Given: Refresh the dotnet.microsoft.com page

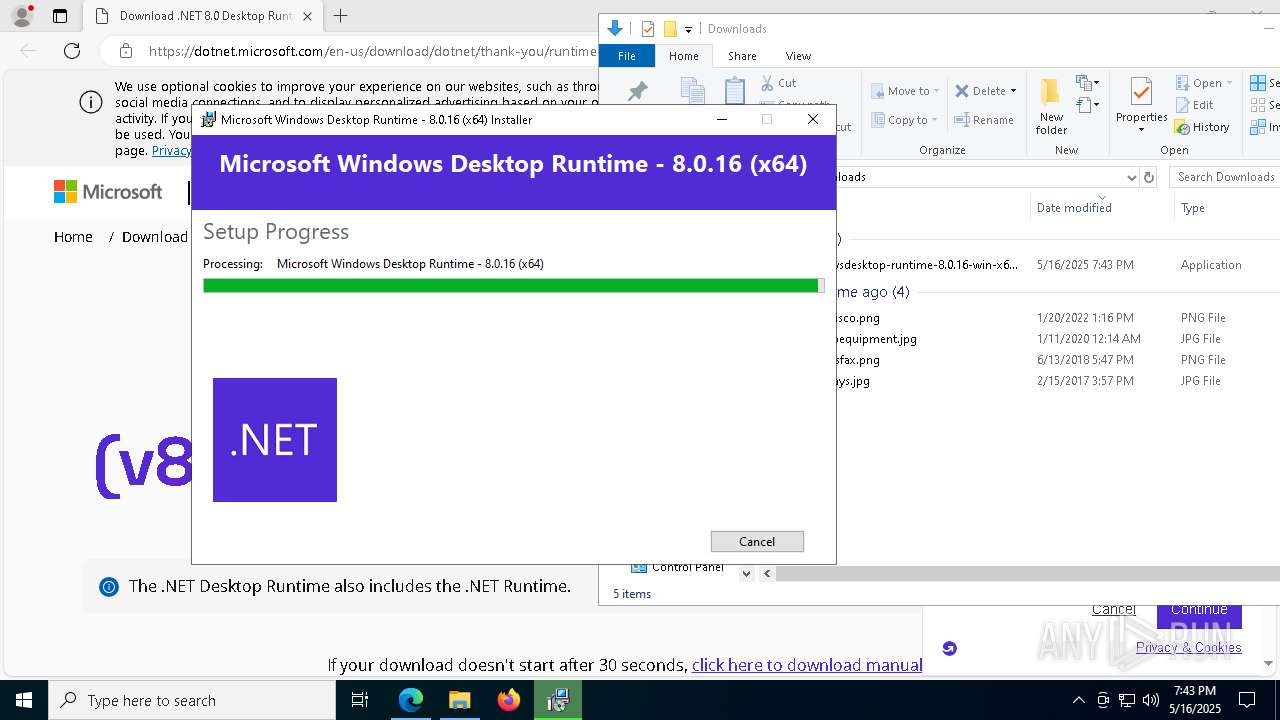Looking at the screenshot, I should point(72,51).
